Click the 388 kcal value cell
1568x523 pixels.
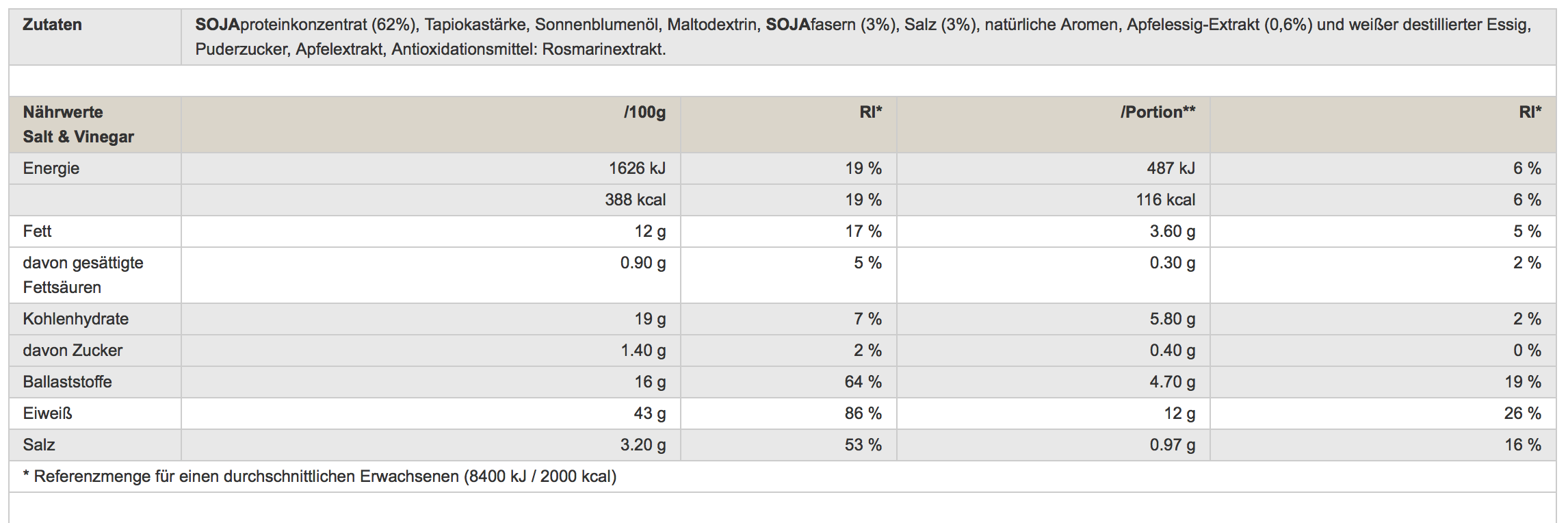635,200
